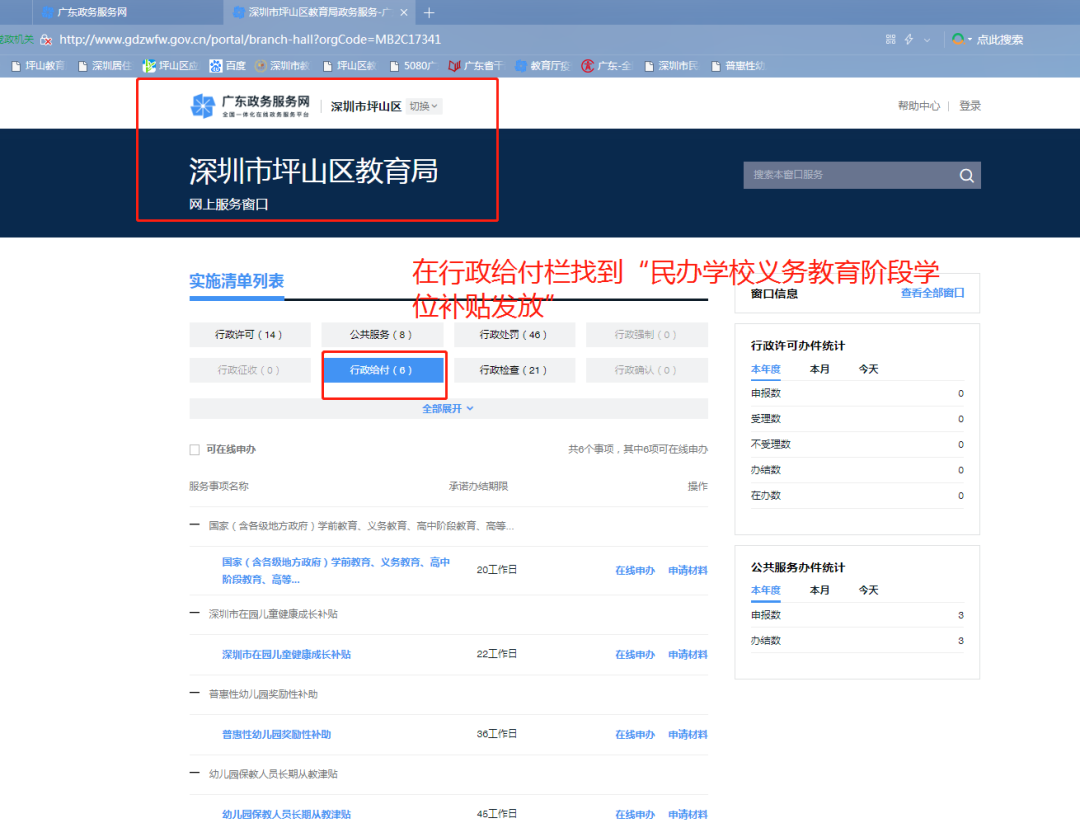
Task: Click the magnifier icon in the window search box
Action: click(965, 175)
